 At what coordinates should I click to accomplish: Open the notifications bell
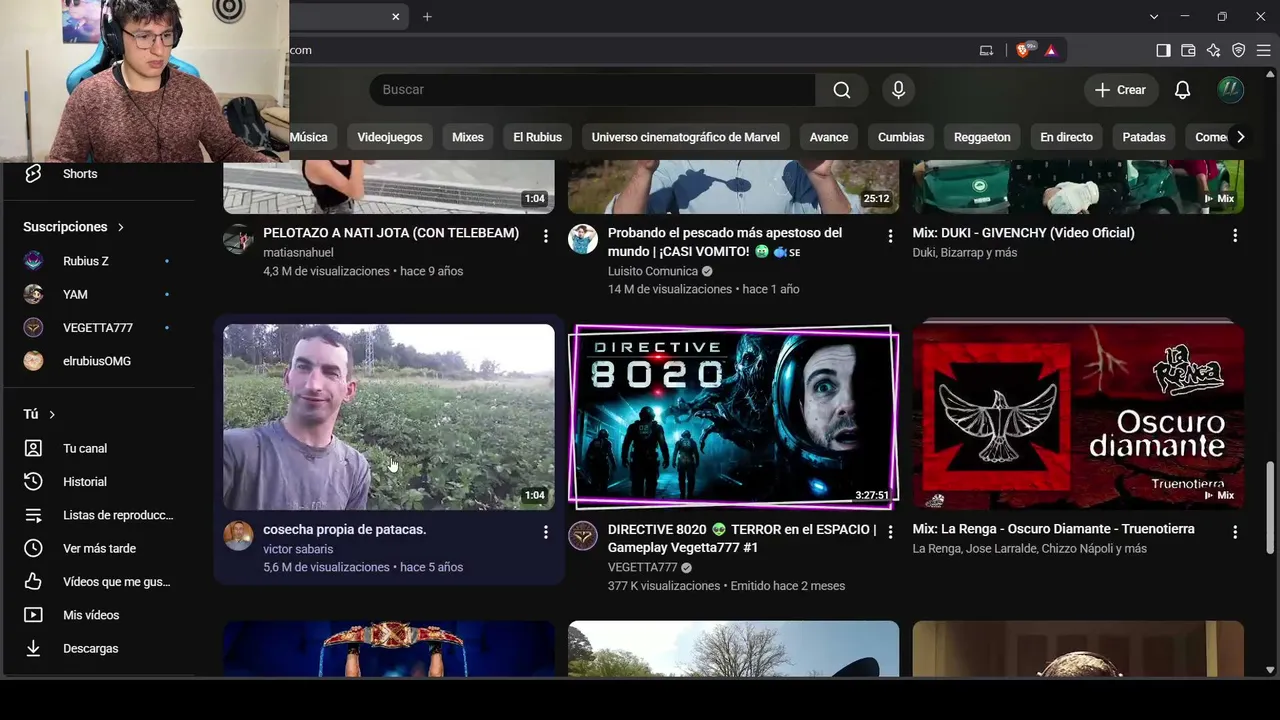(1182, 90)
